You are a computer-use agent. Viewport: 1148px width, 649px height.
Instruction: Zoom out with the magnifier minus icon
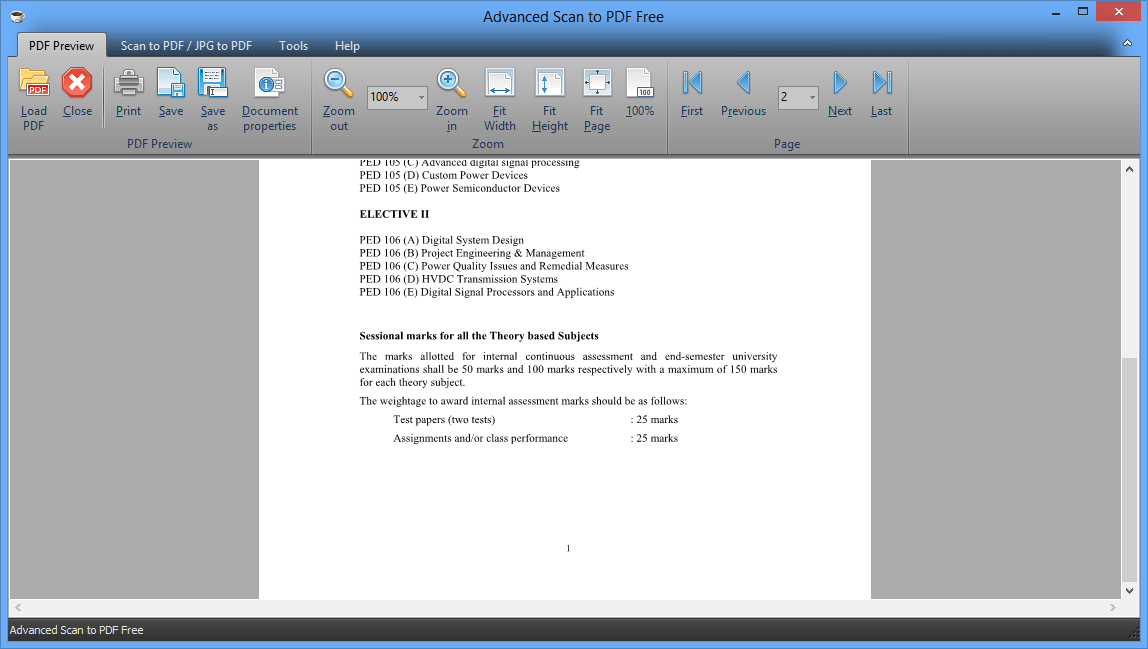tap(338, 84)
